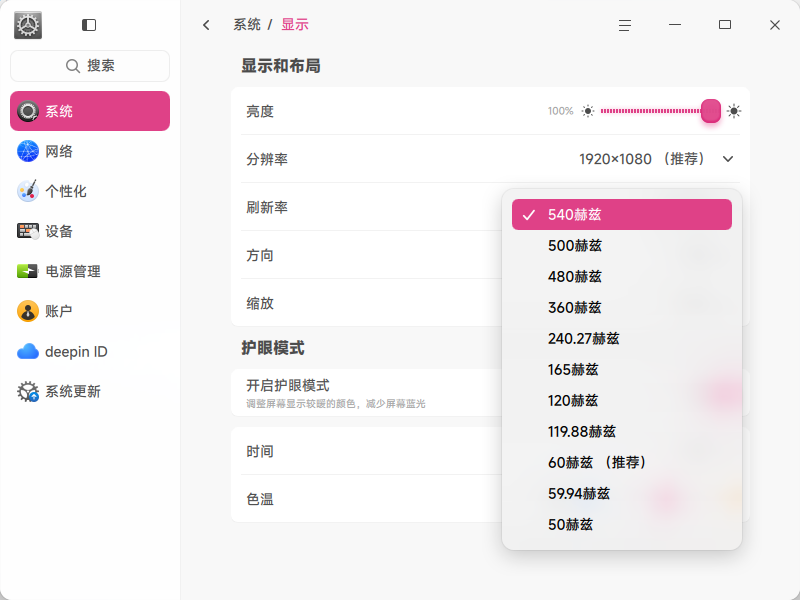Click the low brightness sun icon

pyautogui.click(x=588, y=111)
